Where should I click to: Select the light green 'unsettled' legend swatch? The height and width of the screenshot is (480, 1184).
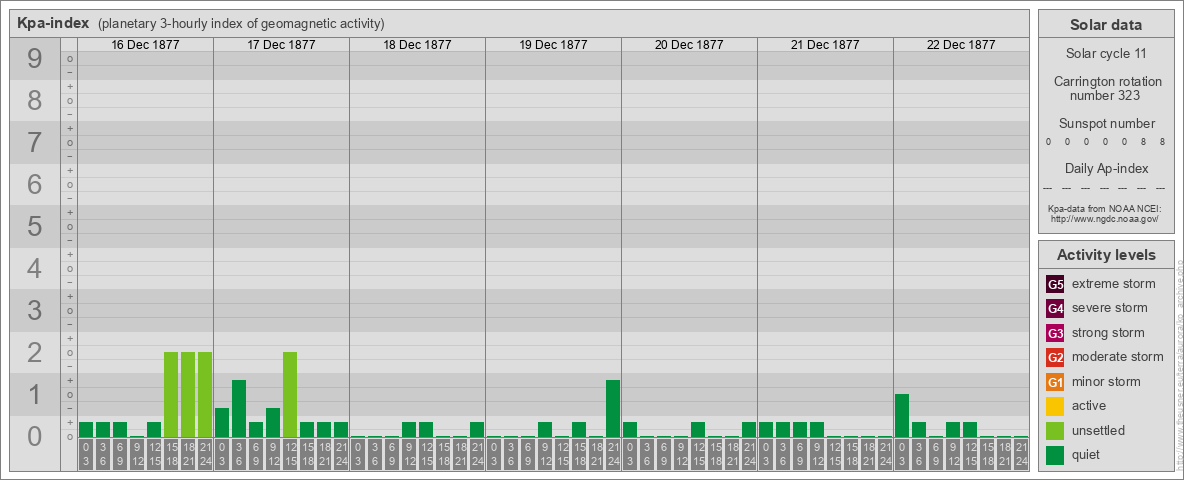1055,431
